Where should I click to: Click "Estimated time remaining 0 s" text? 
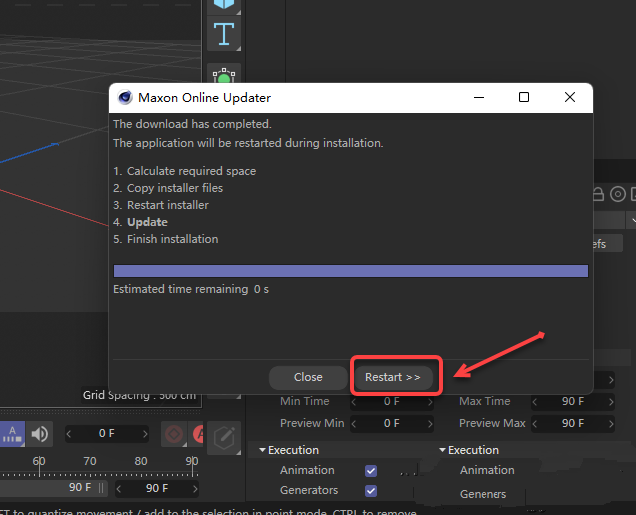coord(191,289)
